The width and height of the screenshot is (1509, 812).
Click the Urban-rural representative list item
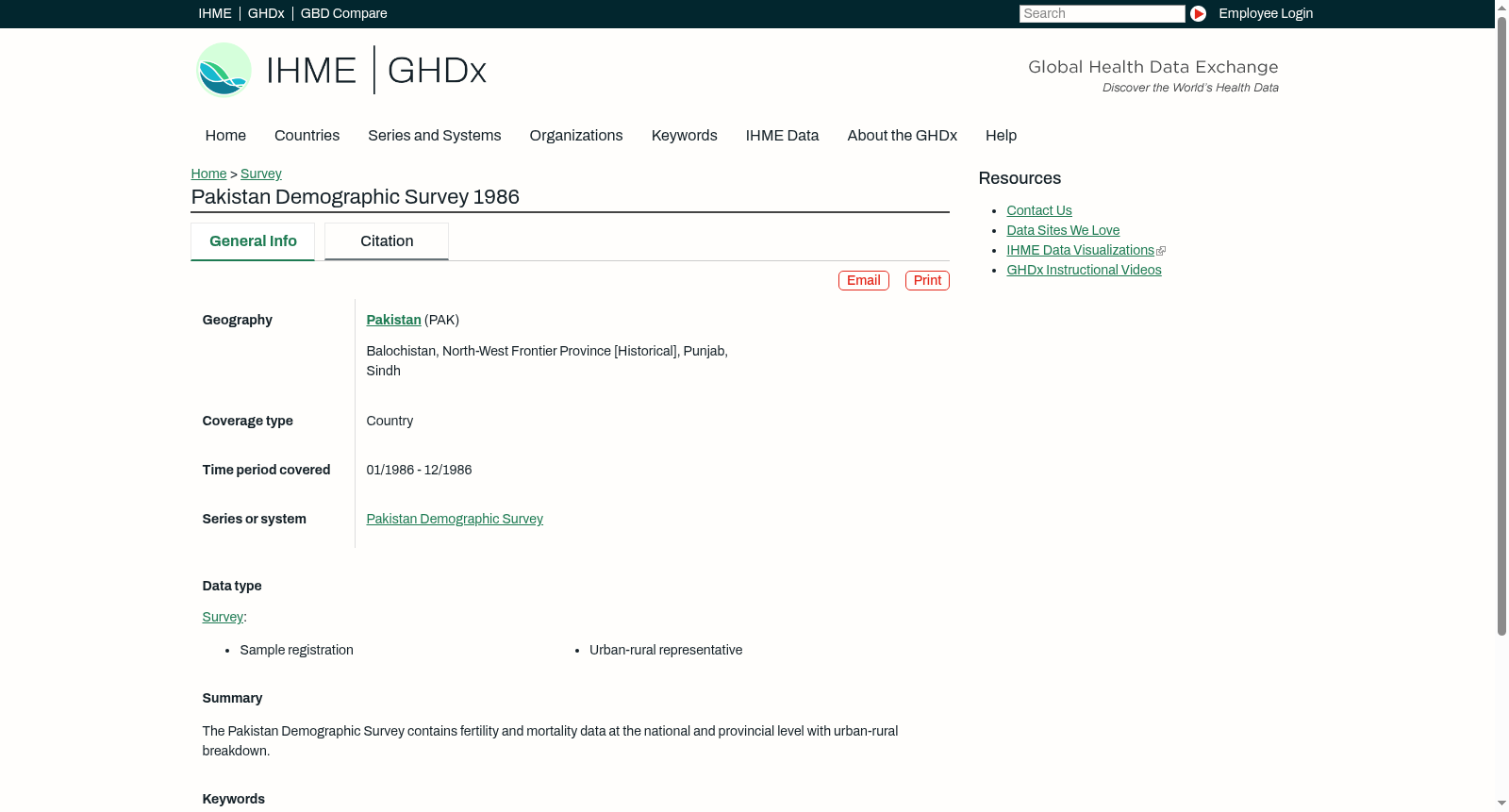tap(666, 650)
